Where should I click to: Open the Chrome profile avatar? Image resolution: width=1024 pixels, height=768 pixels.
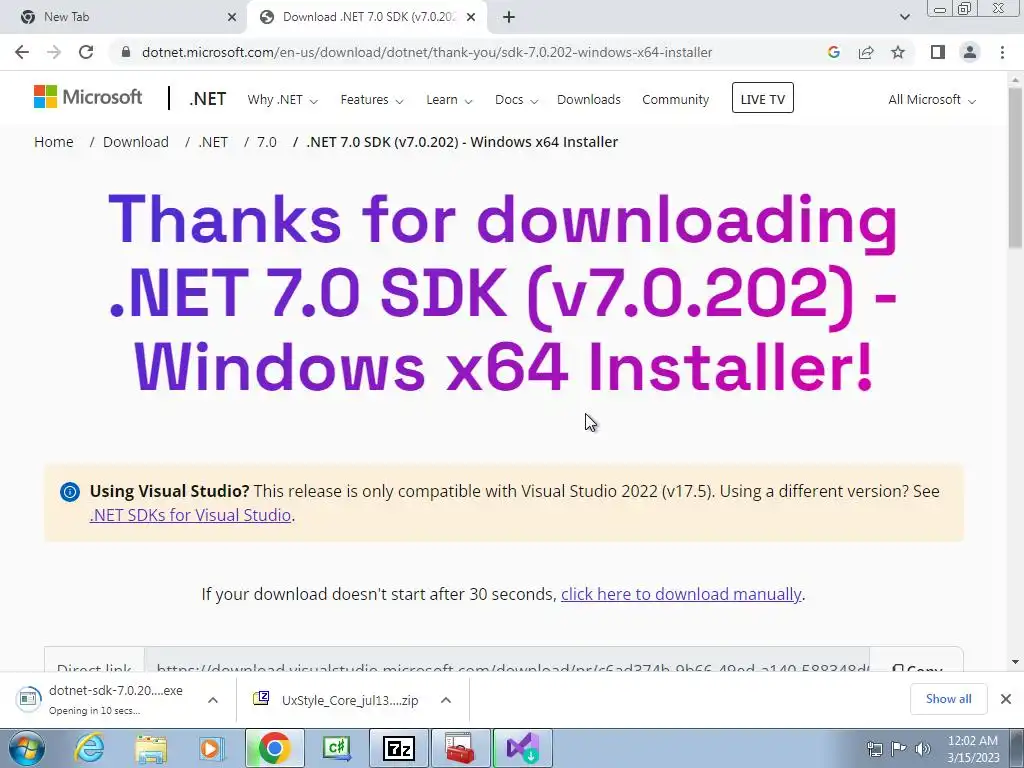(970, 52)
